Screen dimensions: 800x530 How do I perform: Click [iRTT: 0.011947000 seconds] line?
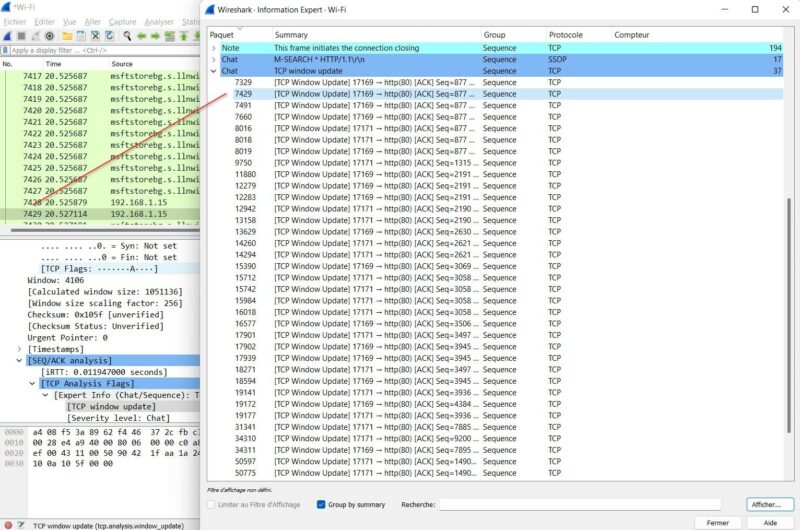(104, 372)
